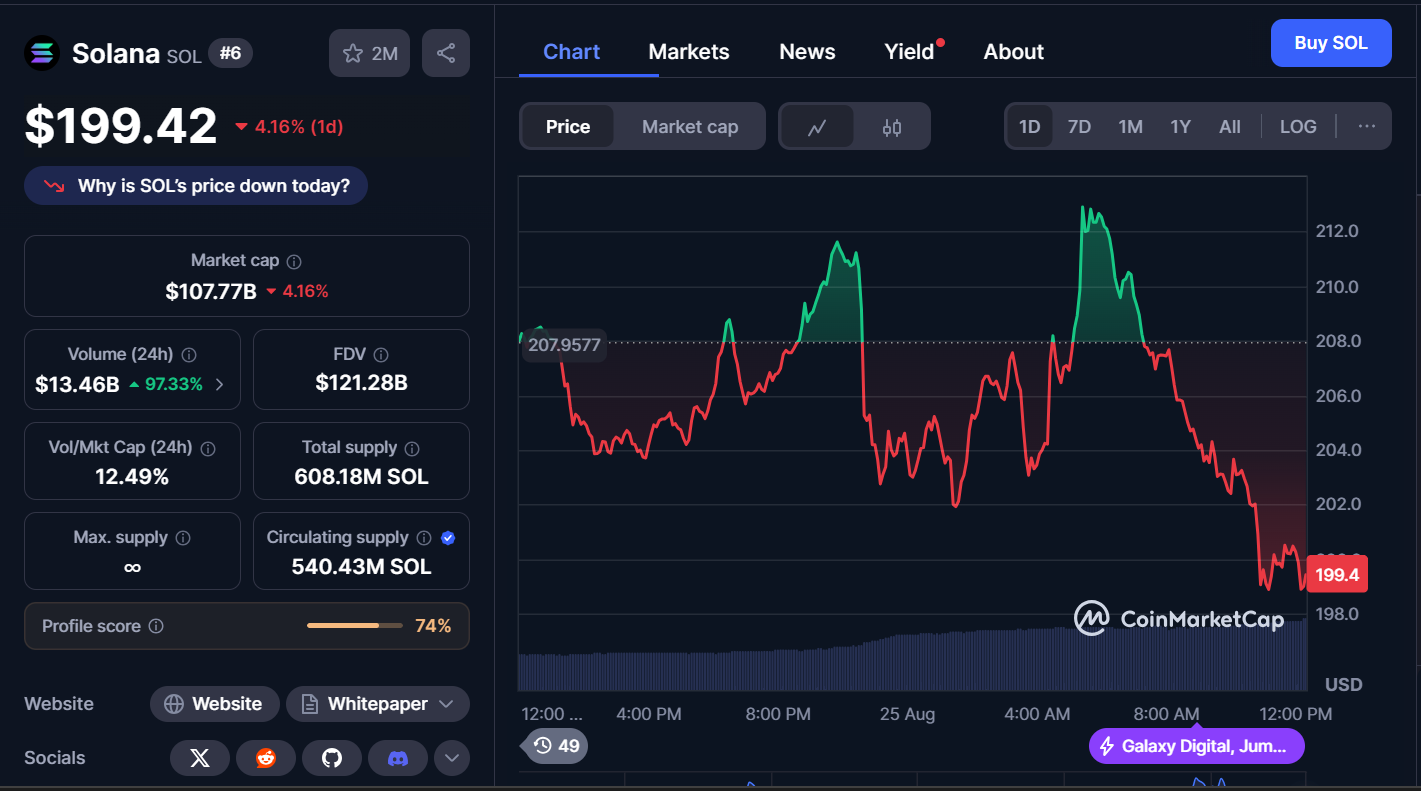Open the News tab
The width and height of the screenshot is (1421, 791).
click(807, 52)
